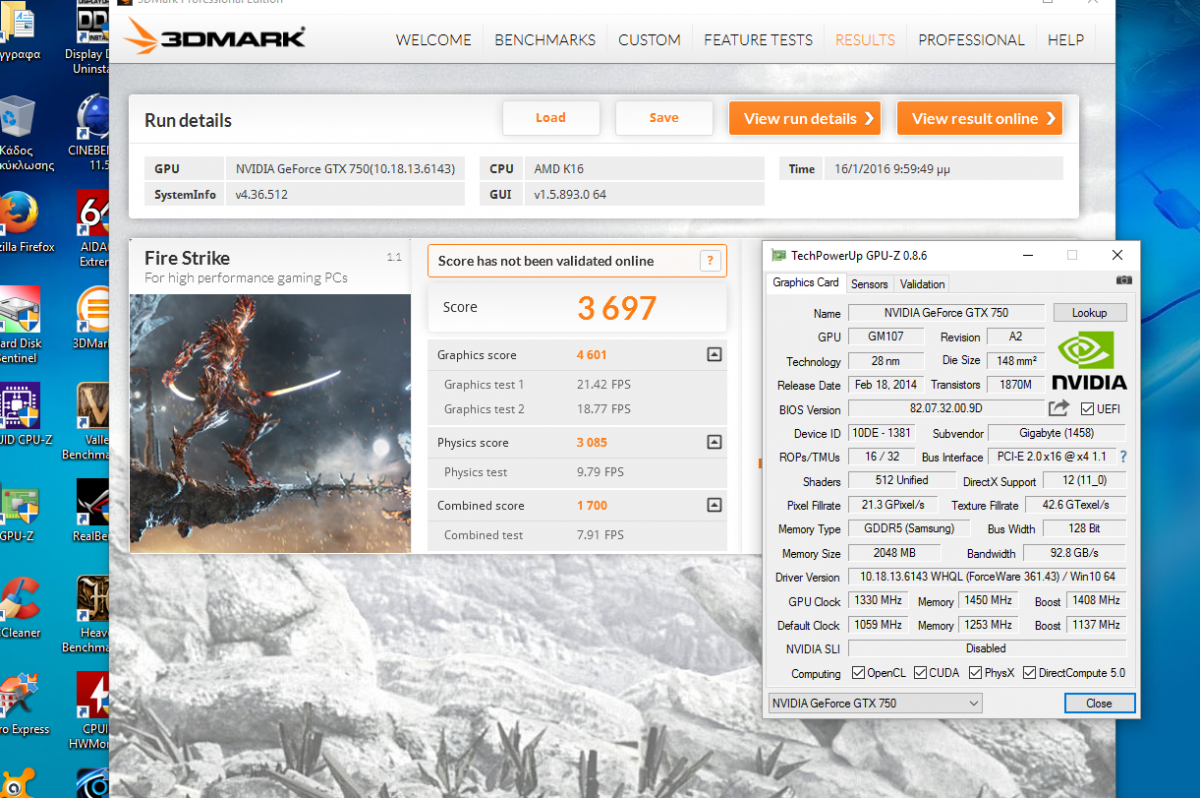Open the BENCHMARKS tab

545,40
